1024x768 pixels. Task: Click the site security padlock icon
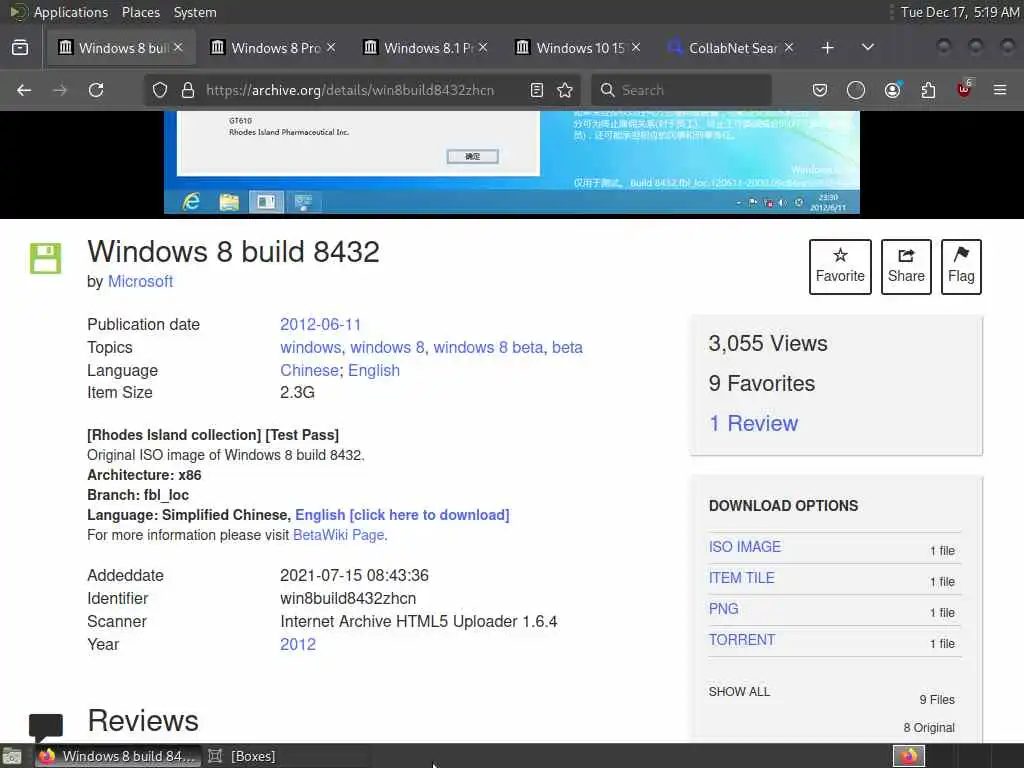click(x=188, y=90)
